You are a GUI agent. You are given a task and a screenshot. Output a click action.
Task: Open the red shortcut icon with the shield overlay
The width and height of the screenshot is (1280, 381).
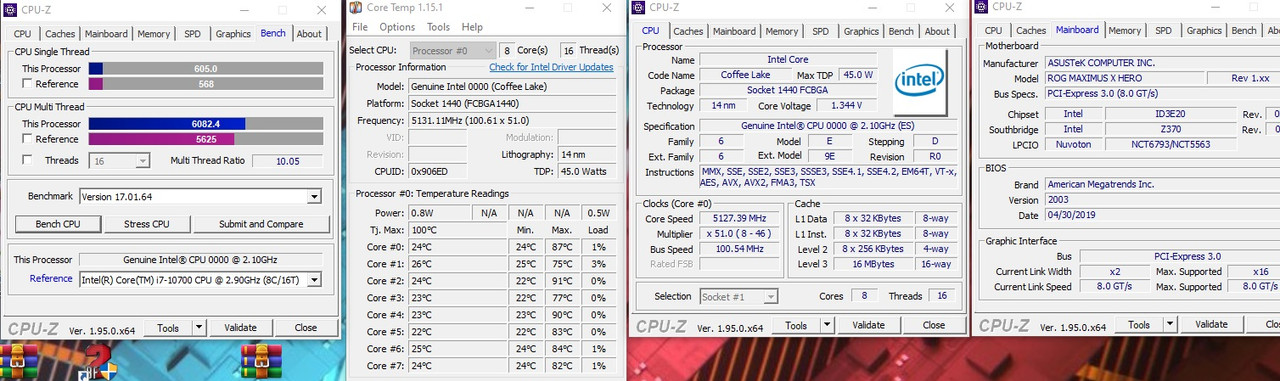[97, 363]
